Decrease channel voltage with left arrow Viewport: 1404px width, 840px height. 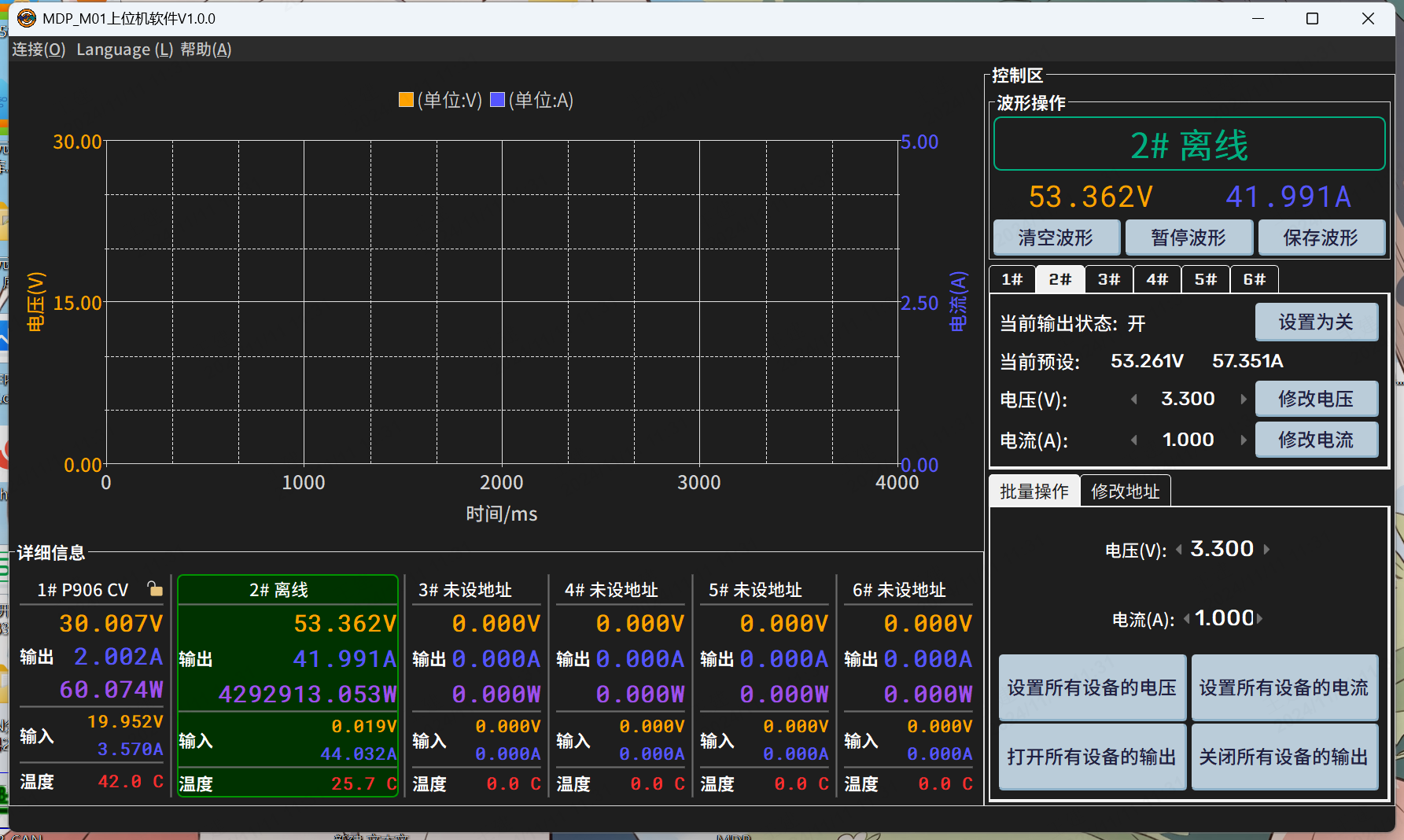tap(1134, 400)
